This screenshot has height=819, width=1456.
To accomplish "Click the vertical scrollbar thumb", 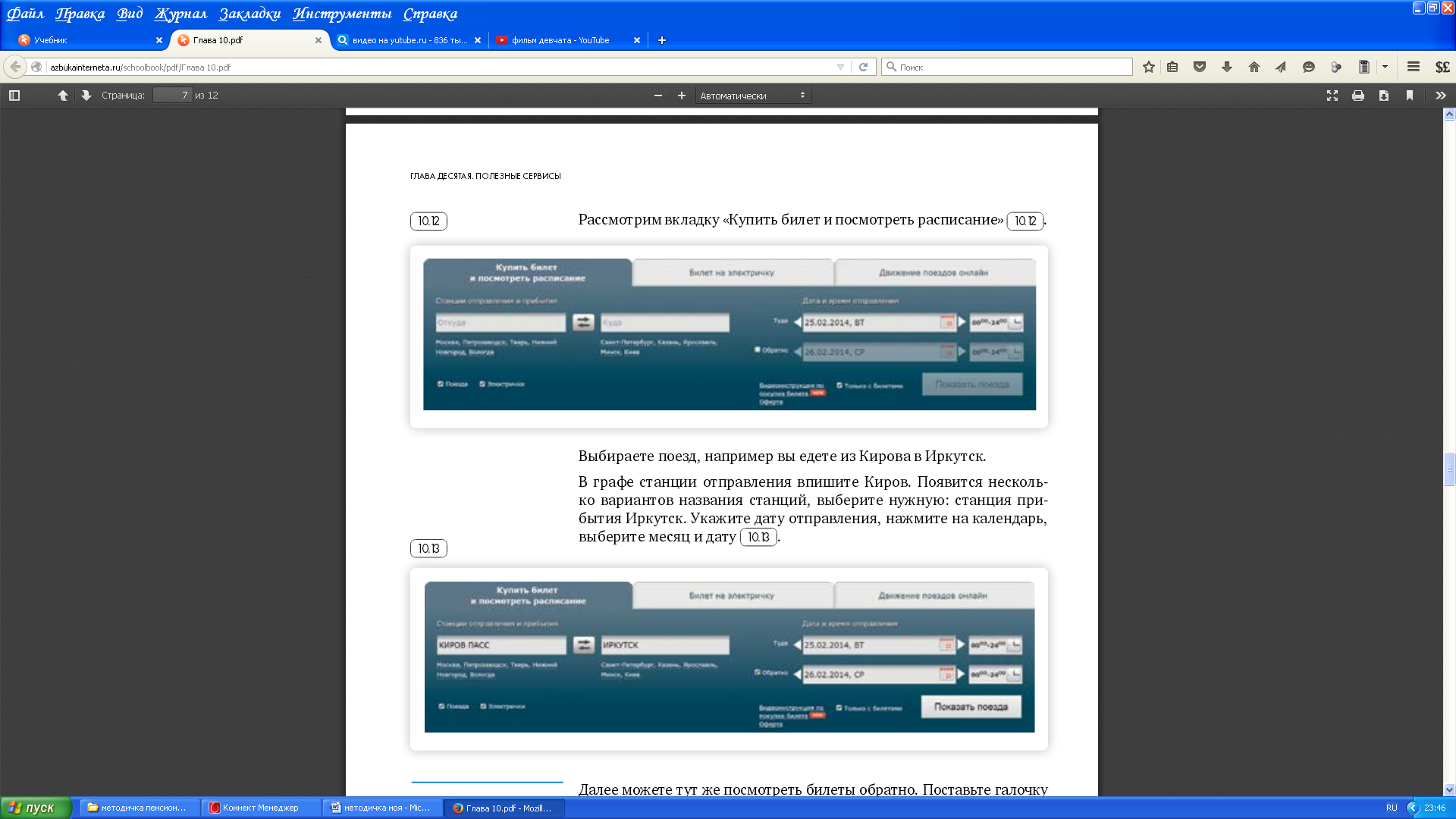I will (x=1449, y=469).
